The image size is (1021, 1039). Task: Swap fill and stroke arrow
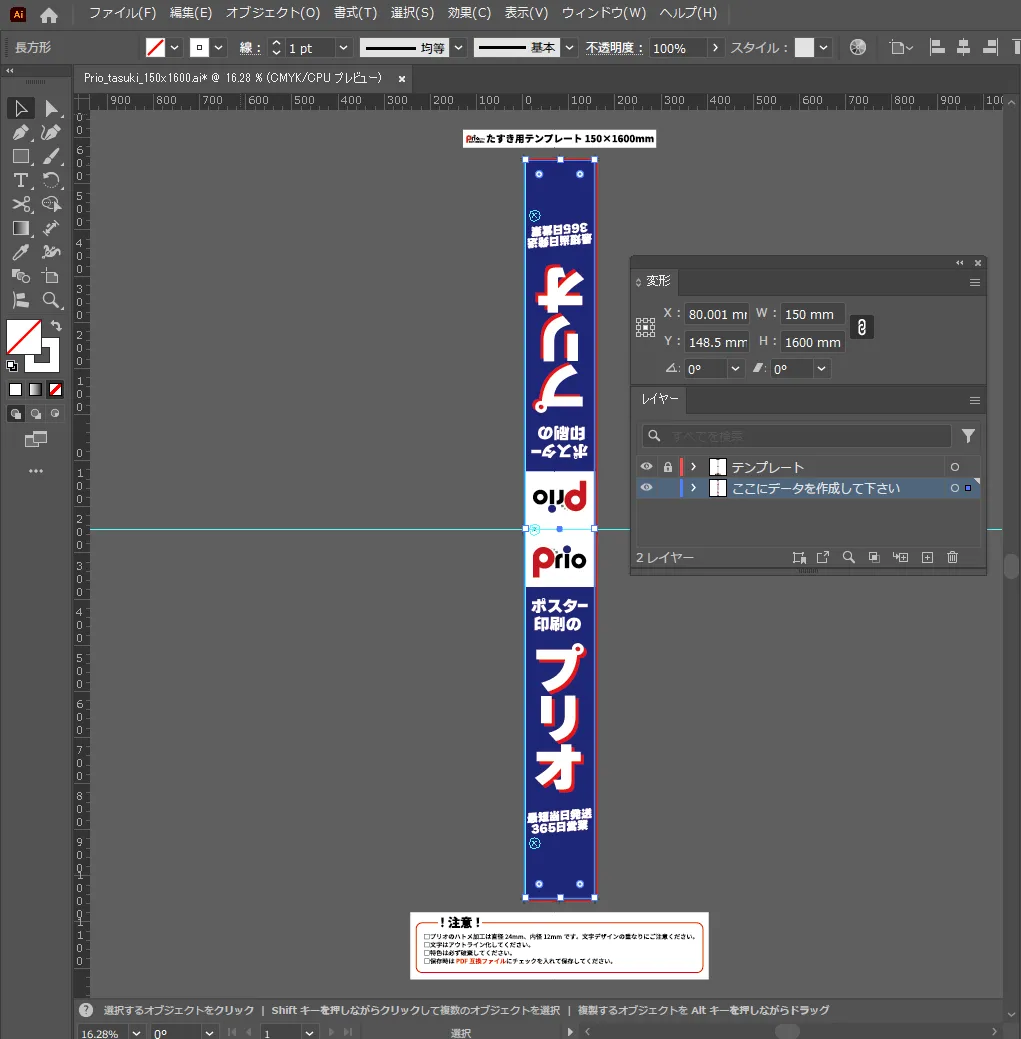56,325
